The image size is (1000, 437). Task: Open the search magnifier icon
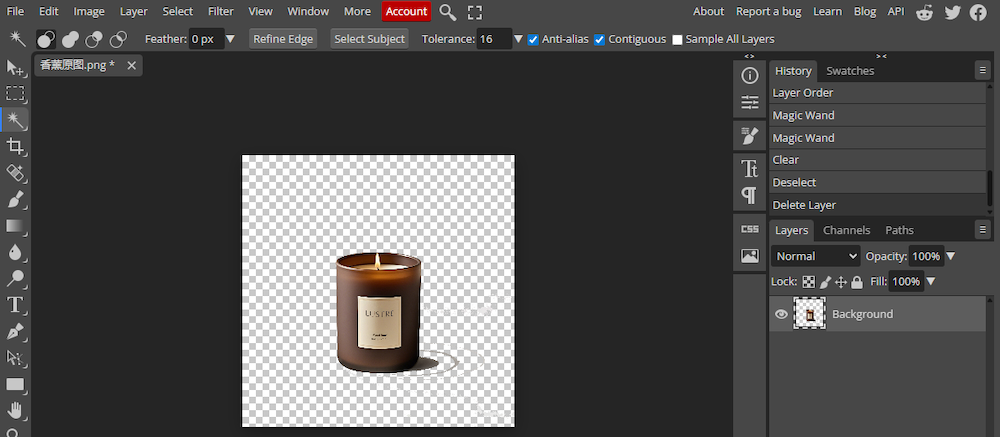448,11
